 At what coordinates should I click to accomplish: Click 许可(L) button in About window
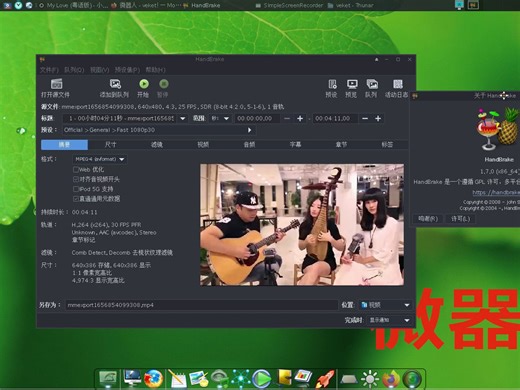pos(460,219)
